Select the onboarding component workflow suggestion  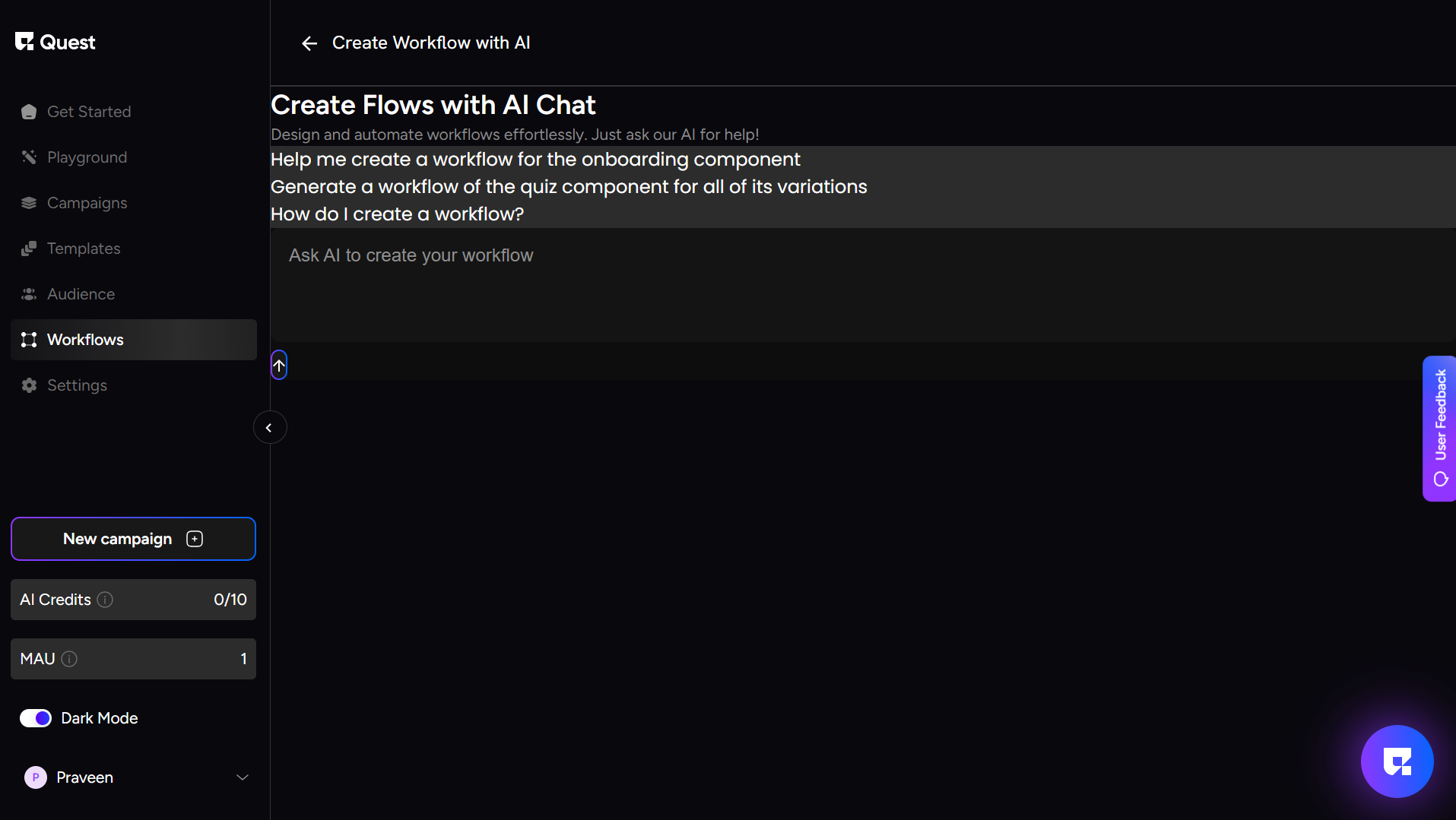(535, 160)
